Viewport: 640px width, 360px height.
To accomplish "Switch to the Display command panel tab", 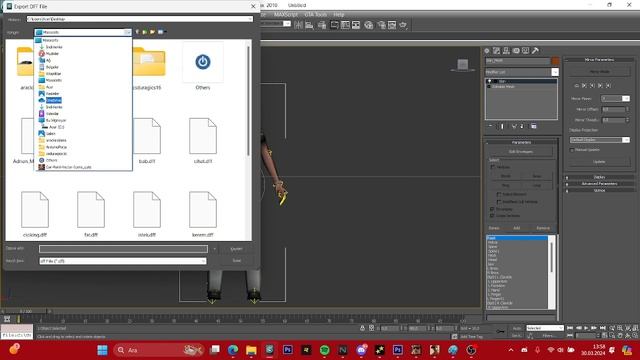I will pos(526,51).
